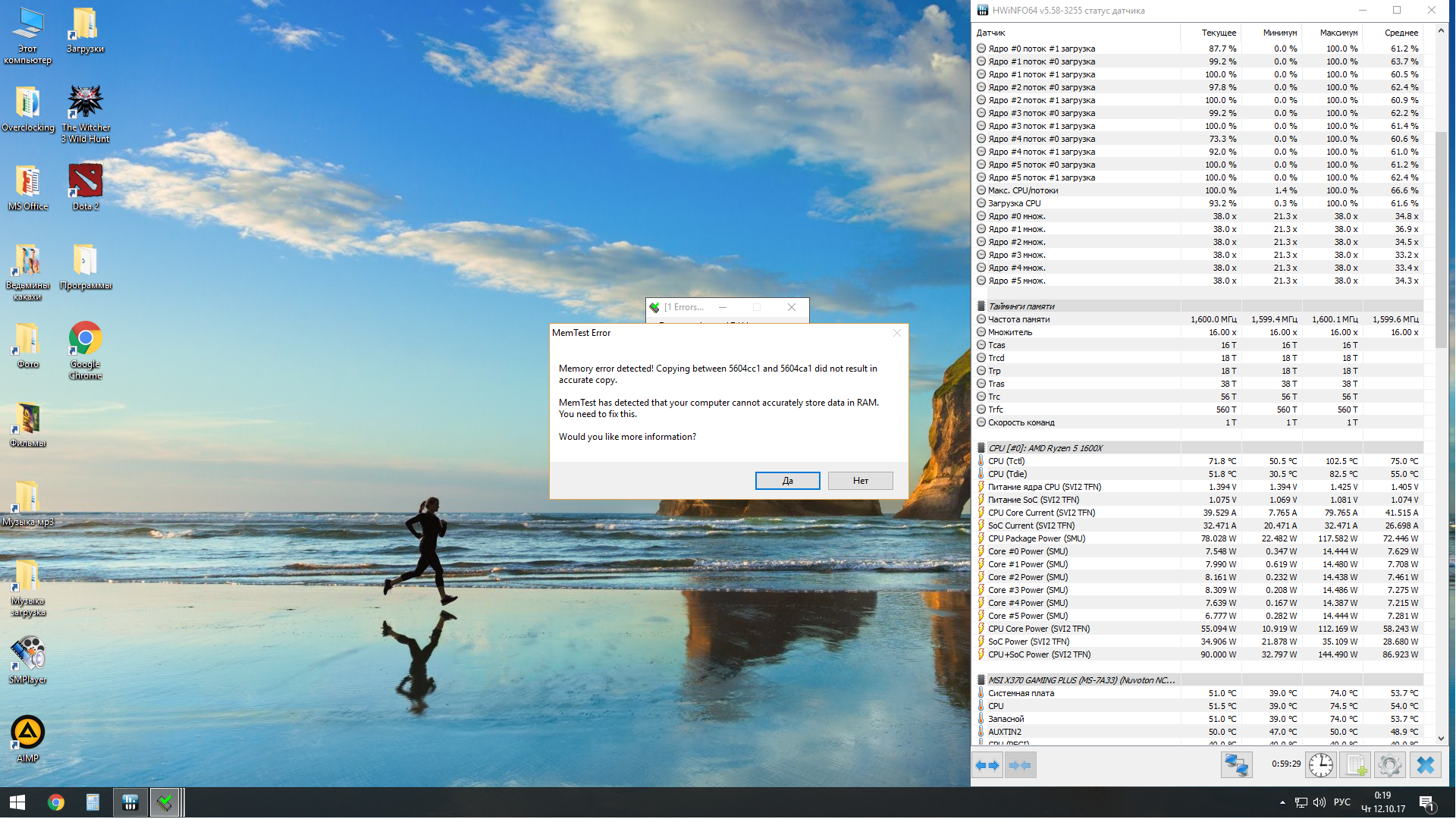This screenshot has height=819, width=1456.
Task: Click the expand columns arrows icon in HWiNFO
Action: 987,765
